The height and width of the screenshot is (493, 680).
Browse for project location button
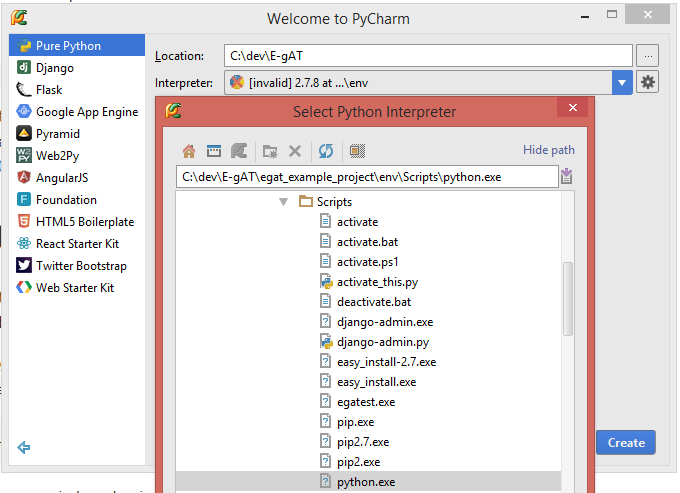click(647, 56)
